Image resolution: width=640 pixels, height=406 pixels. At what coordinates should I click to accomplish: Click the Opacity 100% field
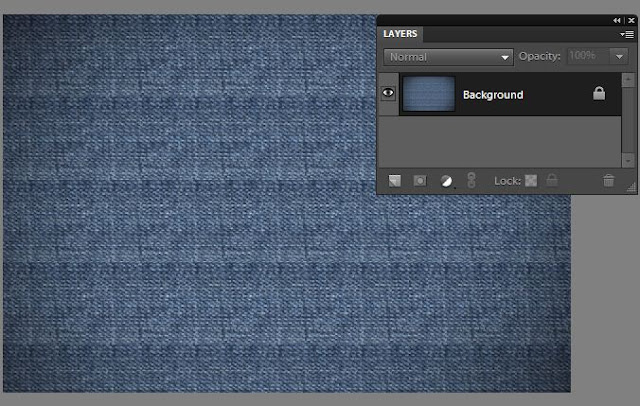coord(589,56)
